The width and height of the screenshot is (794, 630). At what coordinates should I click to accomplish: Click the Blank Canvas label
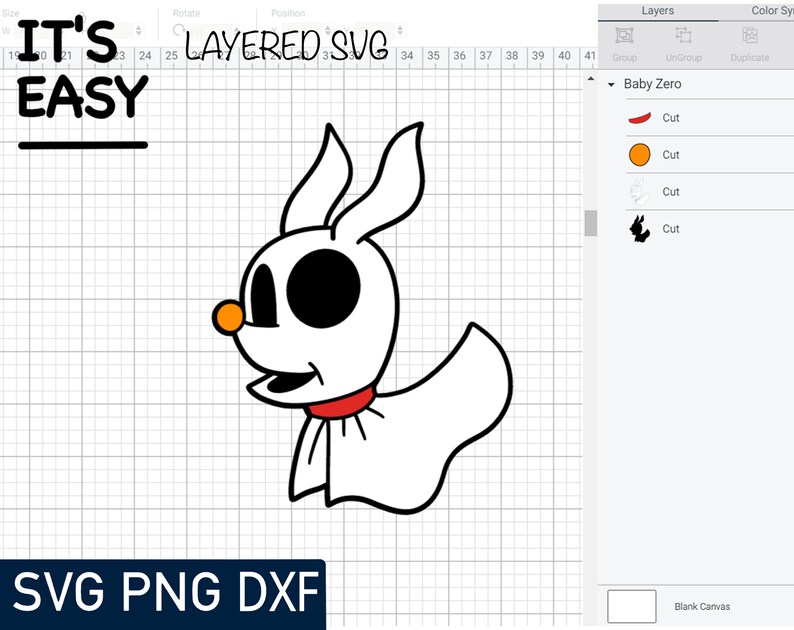tap(702, 607)
